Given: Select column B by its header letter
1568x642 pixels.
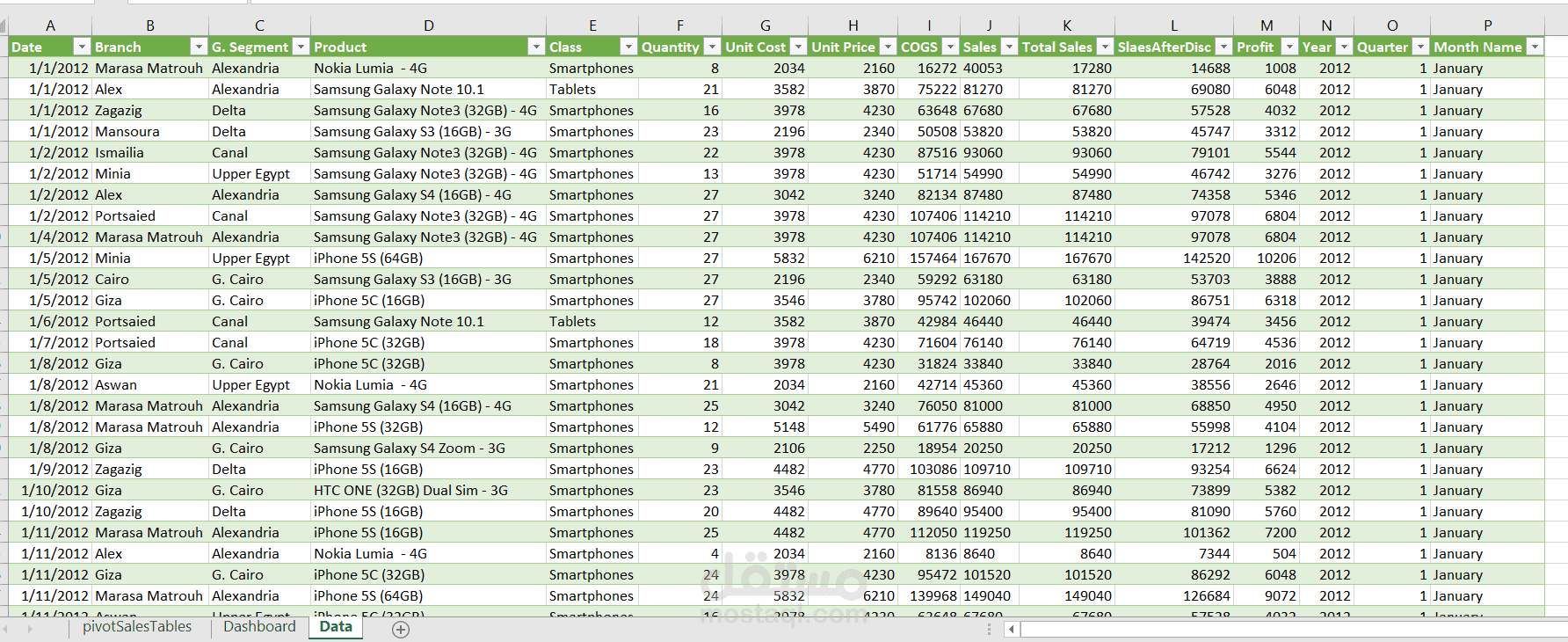Looking at the screenshot, I should [x=150, y=26].
